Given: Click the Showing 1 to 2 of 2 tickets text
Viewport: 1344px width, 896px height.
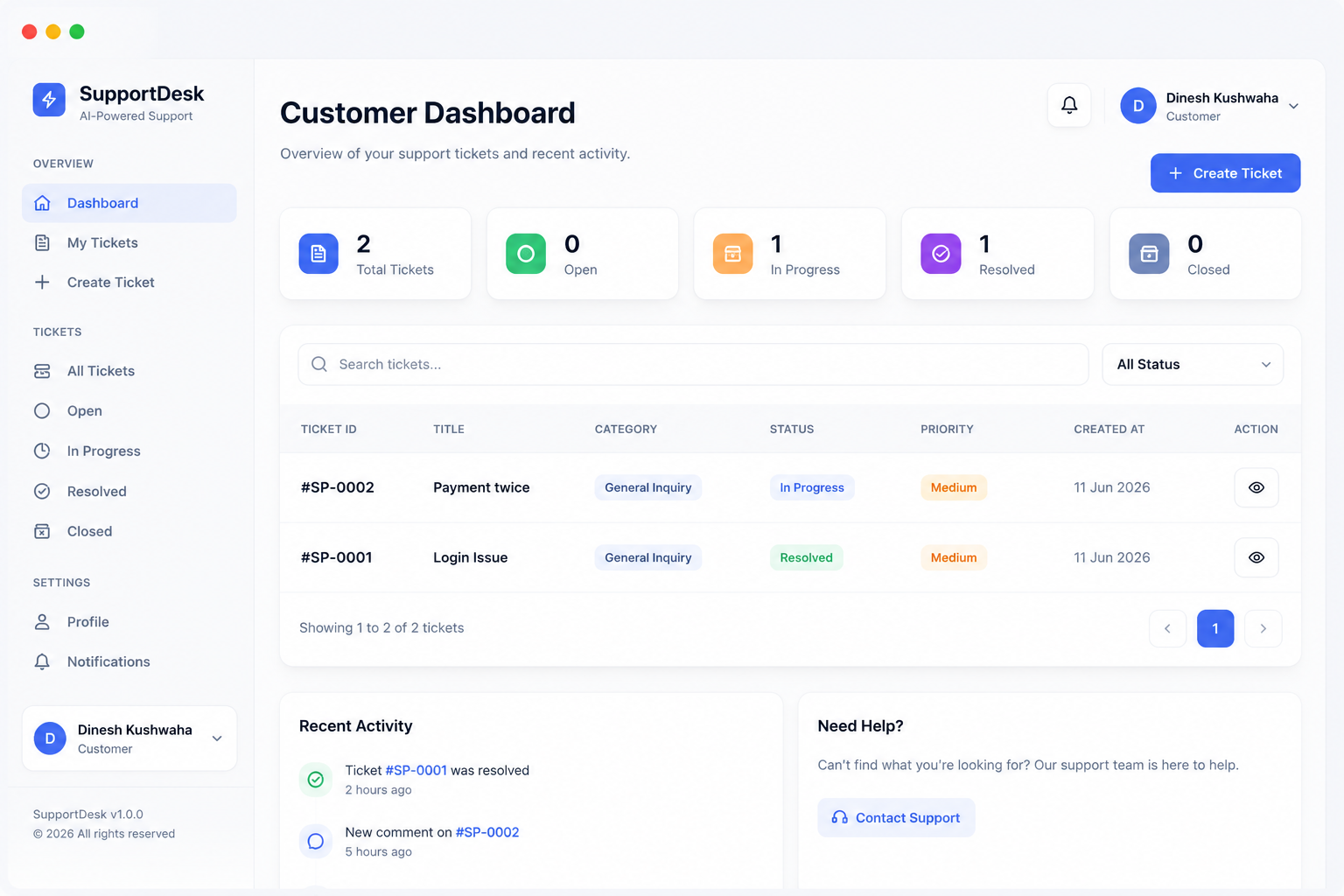Looking at the screenshot, I should tap(381, 628).
